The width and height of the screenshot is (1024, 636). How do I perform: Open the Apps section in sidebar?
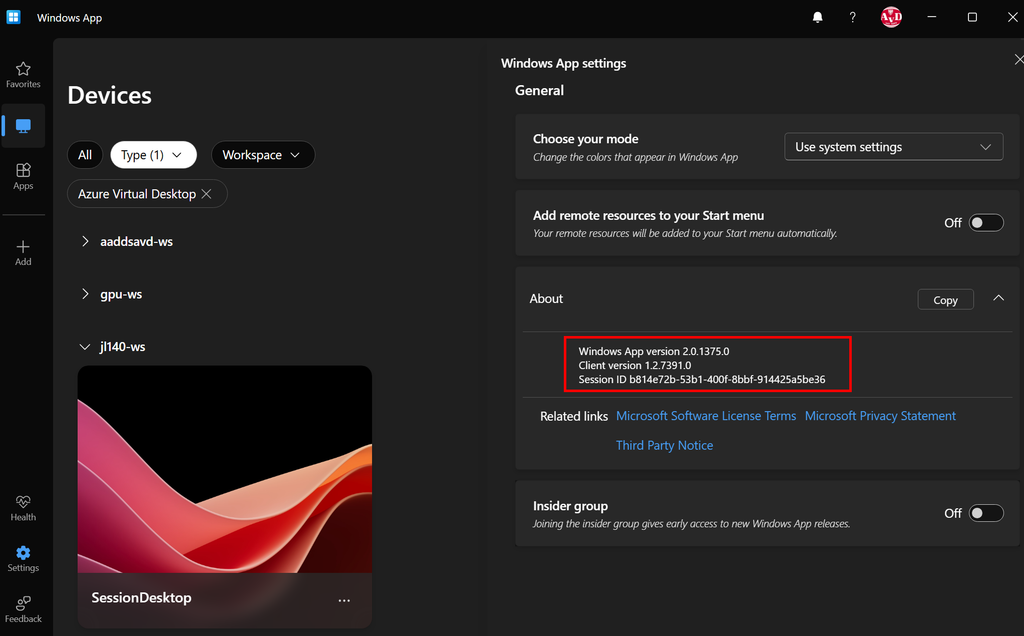tap(23, 176)
